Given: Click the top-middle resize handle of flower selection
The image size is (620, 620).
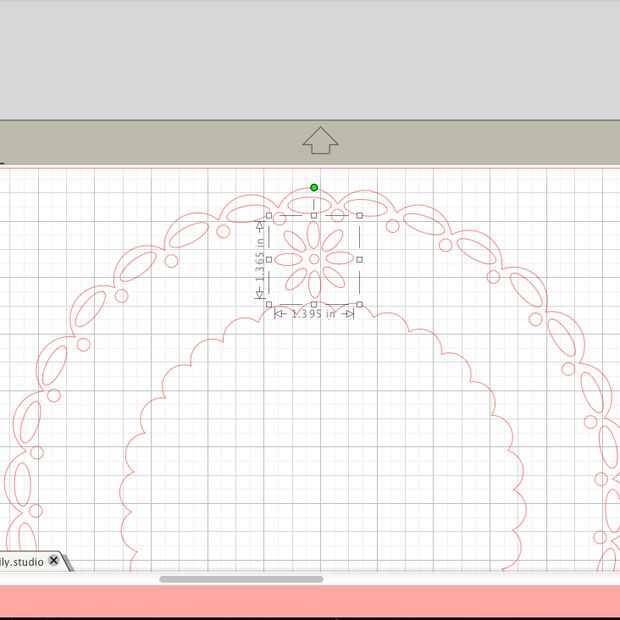Looking at the screenshot, I should pyautogui.click(x=314, y=215).
